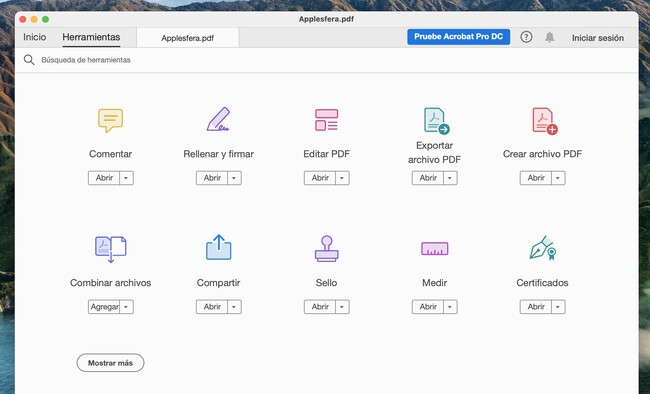Expand the arrow beside Agregar for Combinar archivos
Screen dimensions: 650x394
(x=126, y=307)
